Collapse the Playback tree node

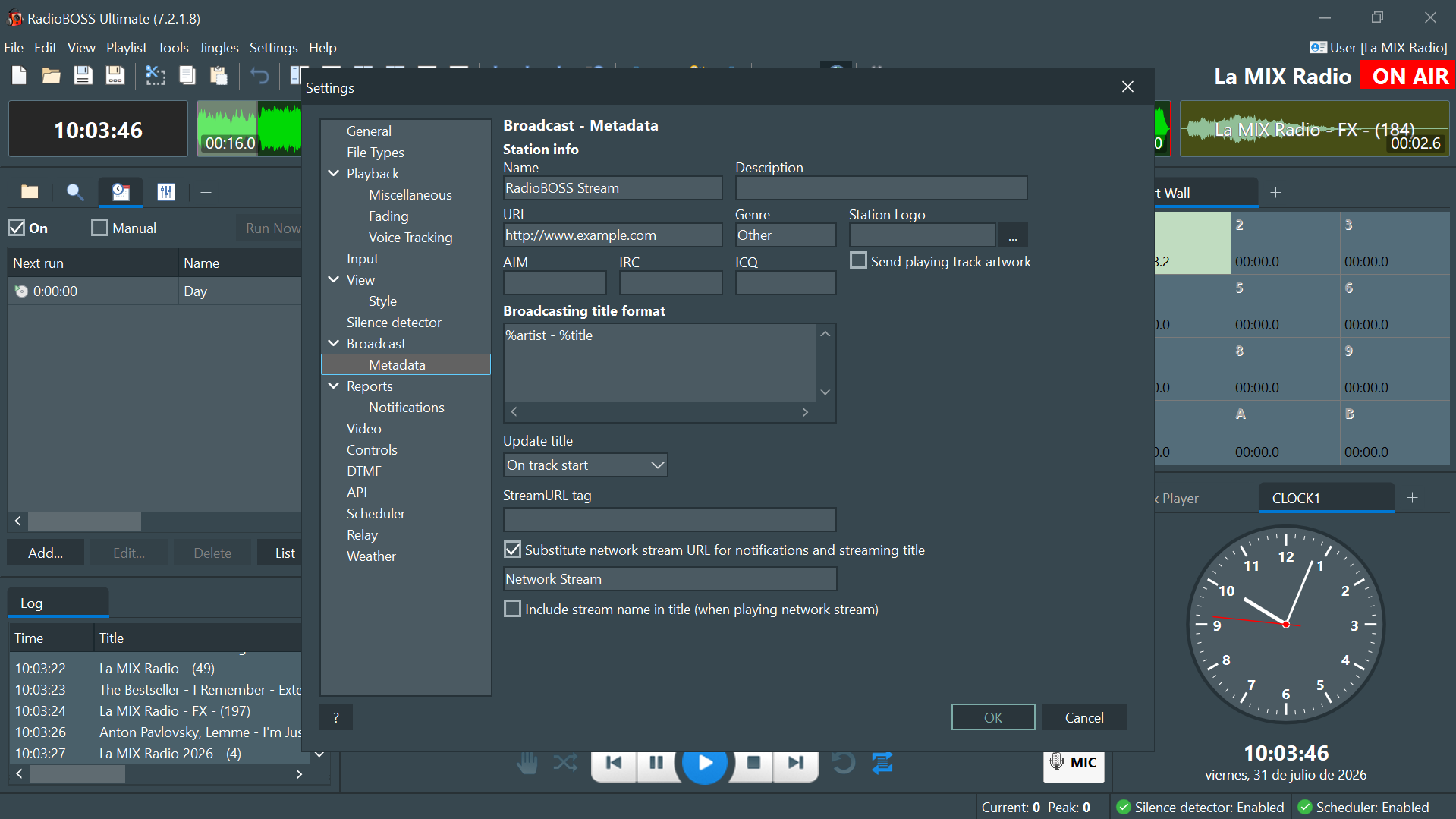(x=334, y=173)
